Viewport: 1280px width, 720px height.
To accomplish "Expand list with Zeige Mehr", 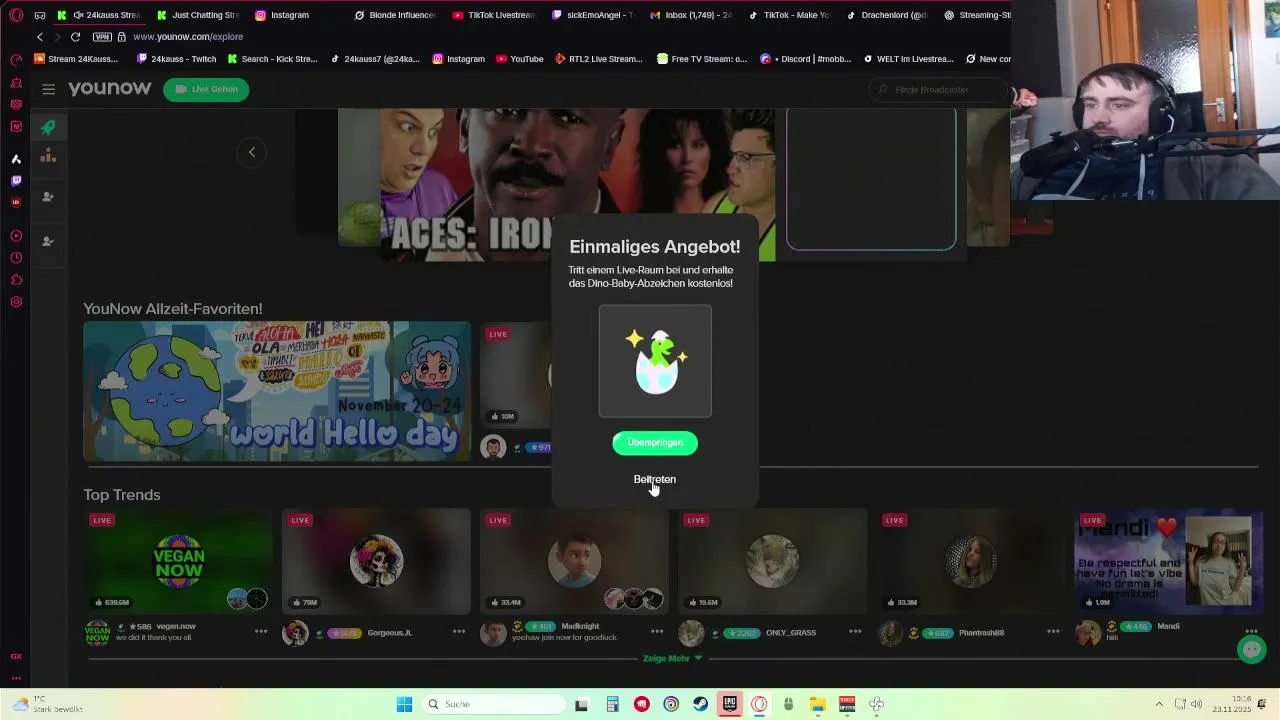I will coord(672,658).
